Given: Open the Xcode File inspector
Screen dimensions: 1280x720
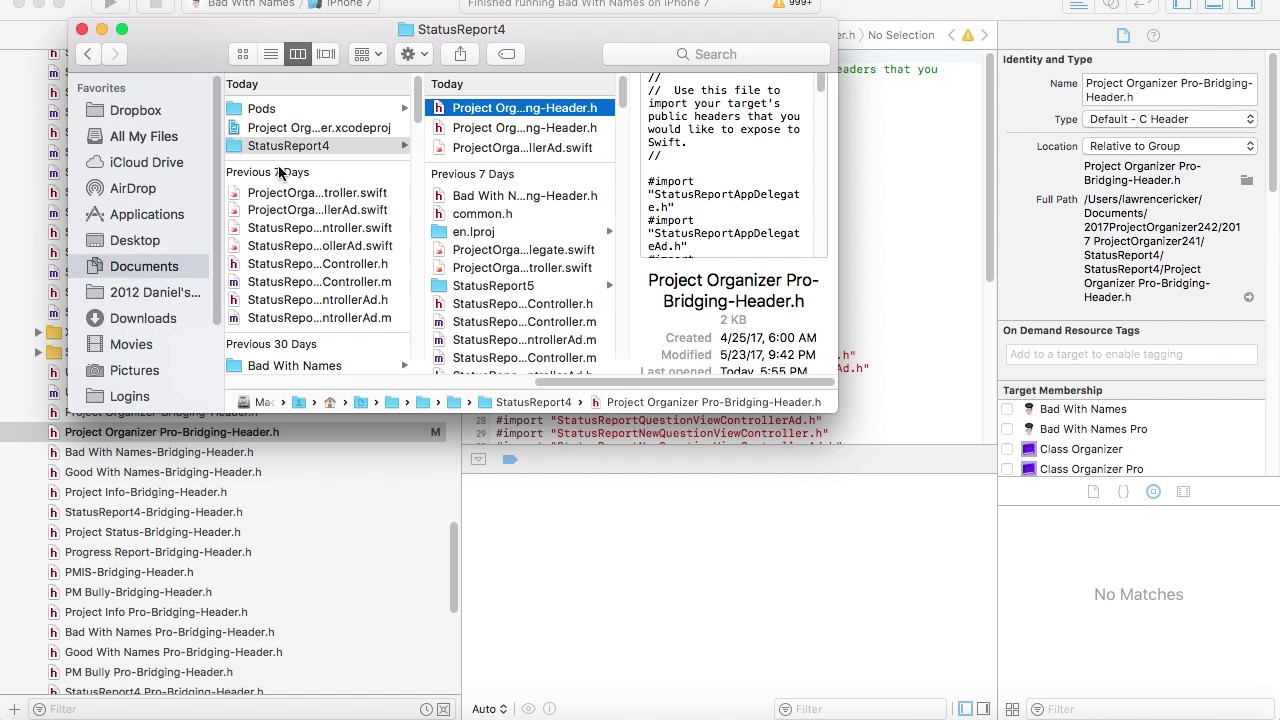Looking at the screenshot, I should pyautogui.click(x=1123, y=36).
